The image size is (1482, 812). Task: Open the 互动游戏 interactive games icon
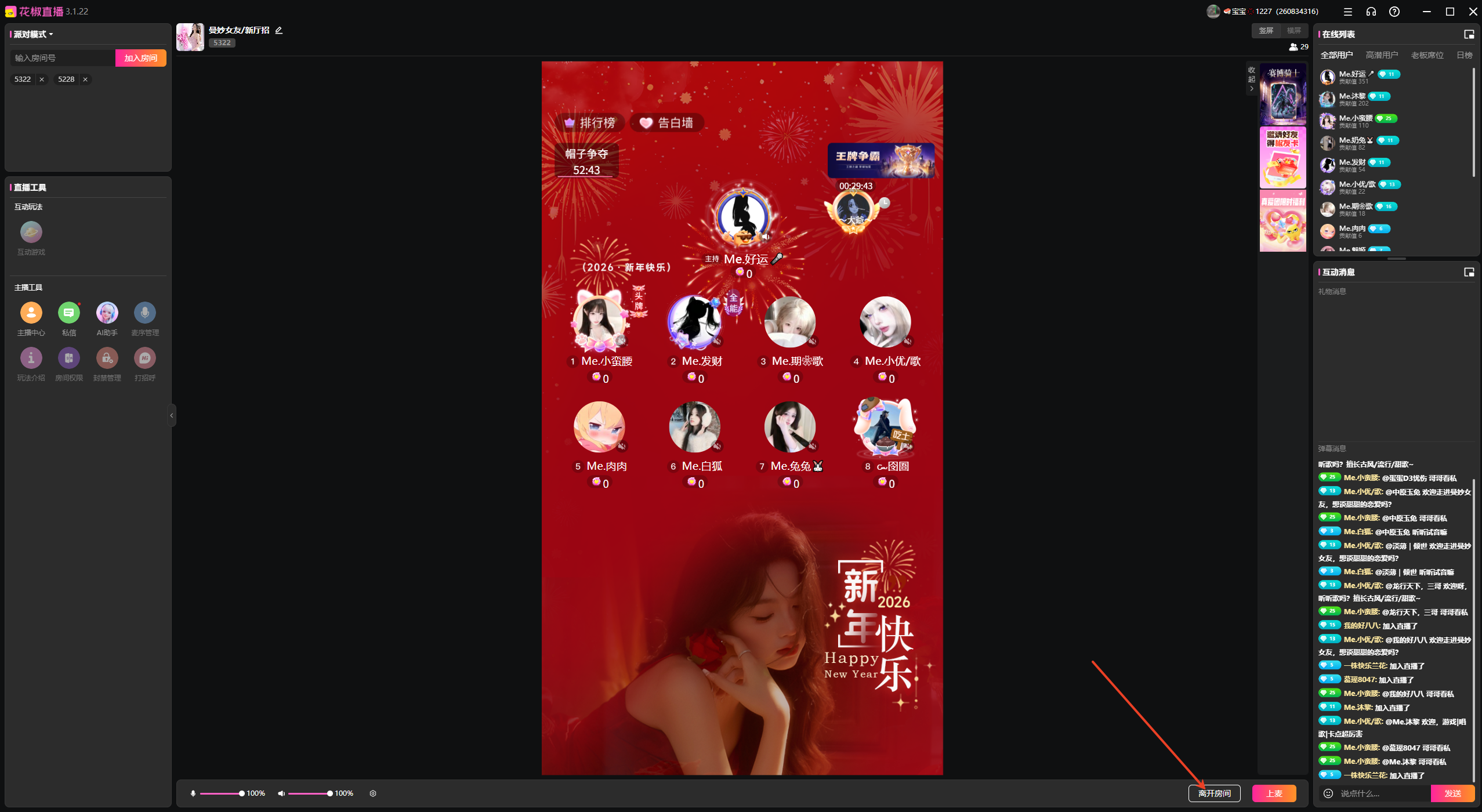point(31,233)
